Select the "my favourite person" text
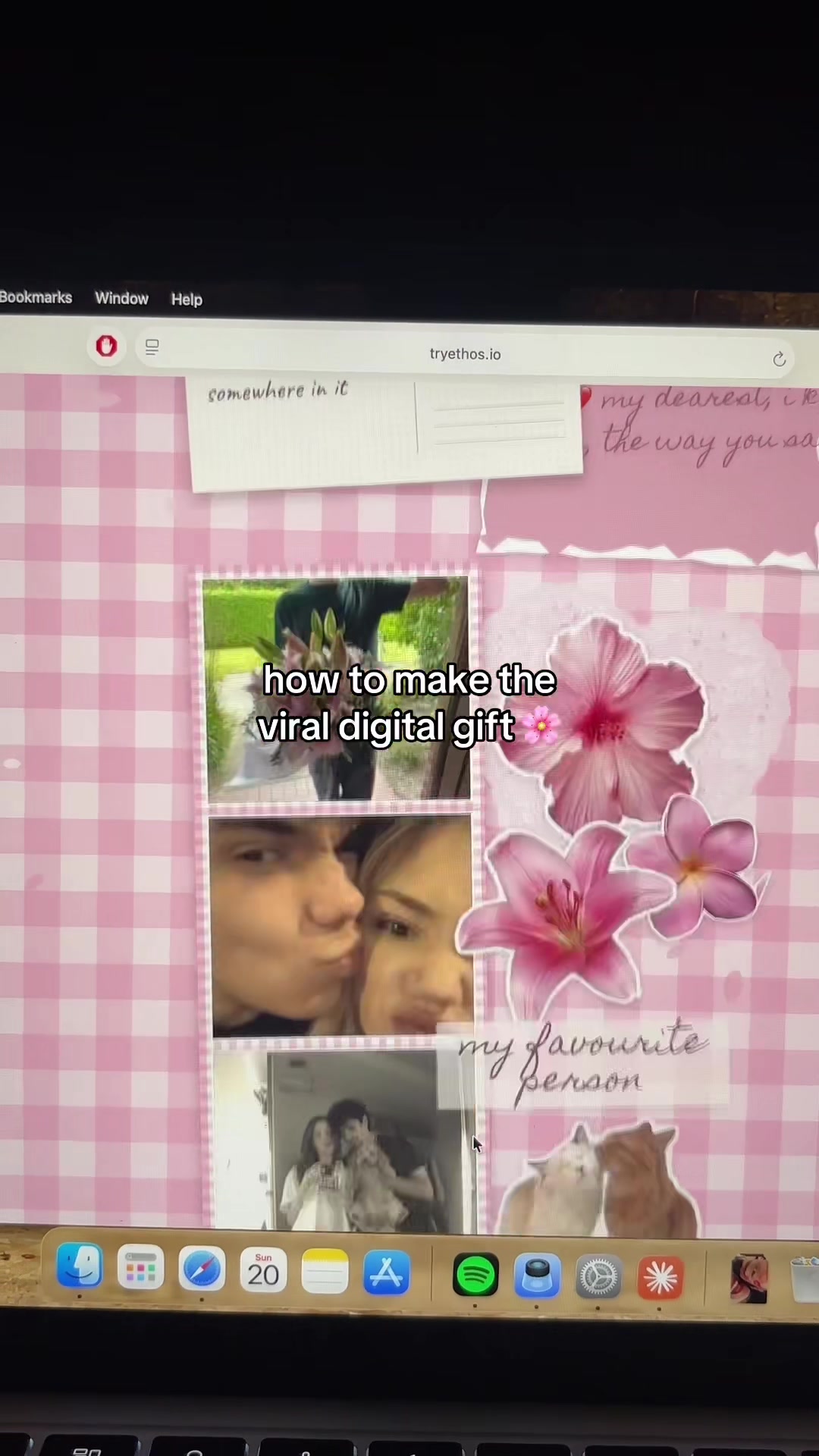The width and height of the screenshot is (819, 1456). coord(582,1062)
